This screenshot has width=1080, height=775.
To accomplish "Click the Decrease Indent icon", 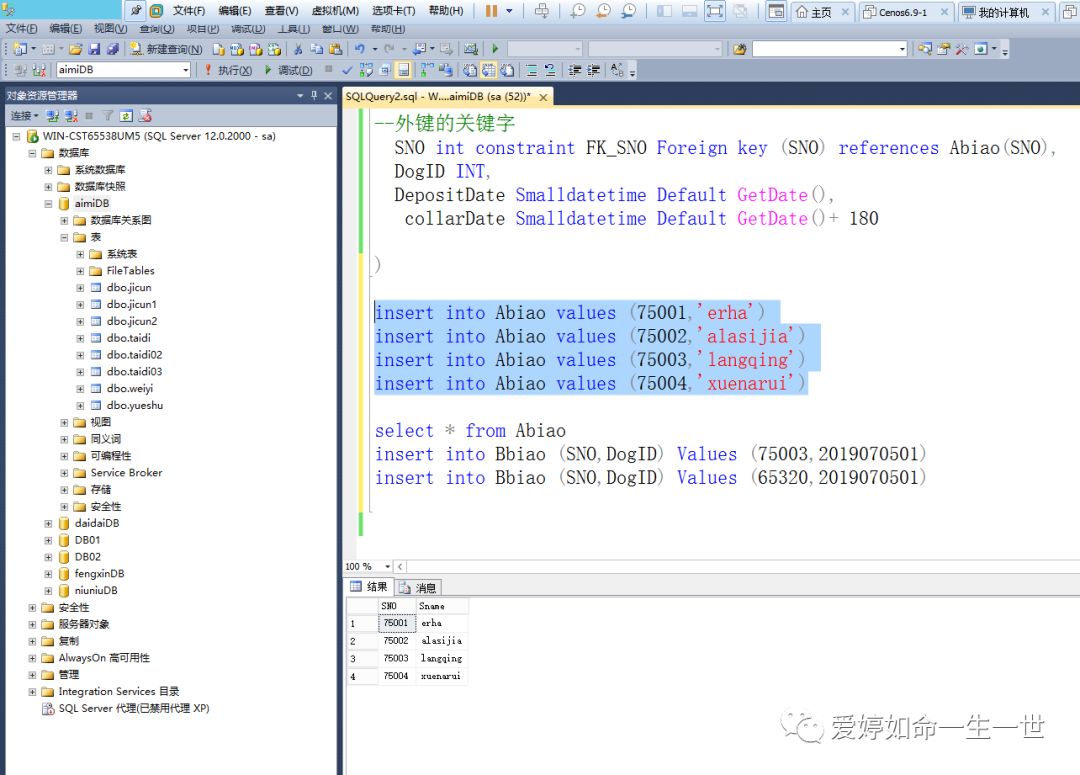I will [575, 70].
